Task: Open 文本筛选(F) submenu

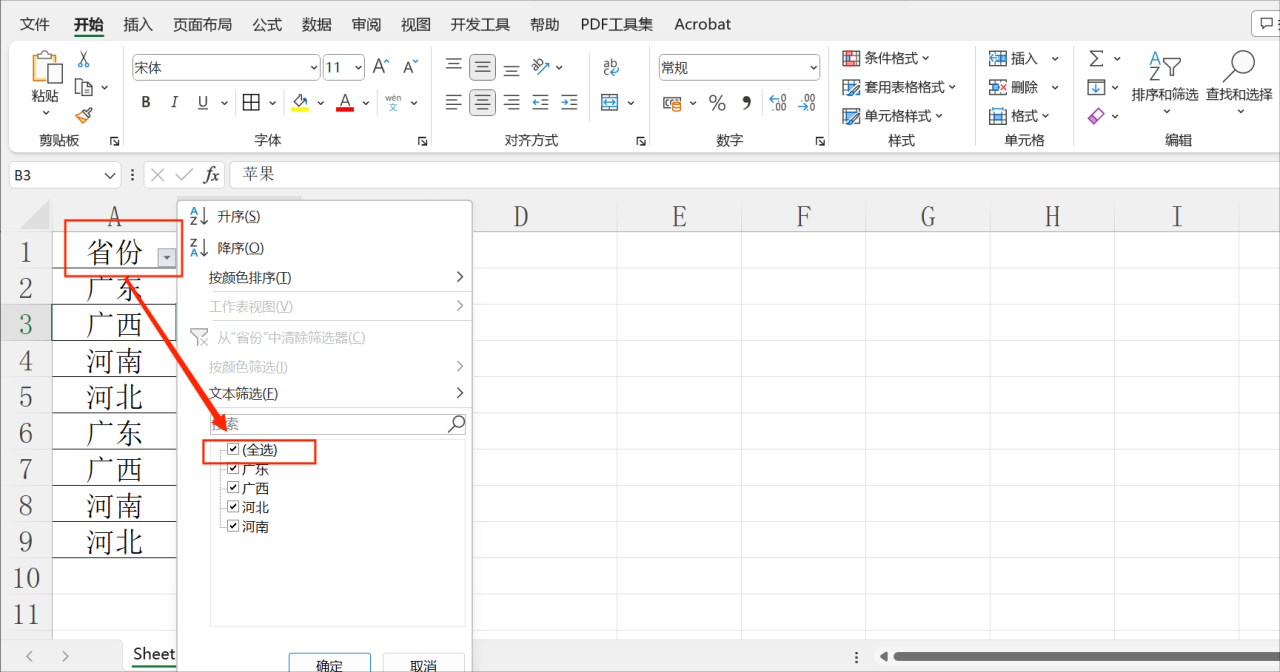Action: click(324, 393)
